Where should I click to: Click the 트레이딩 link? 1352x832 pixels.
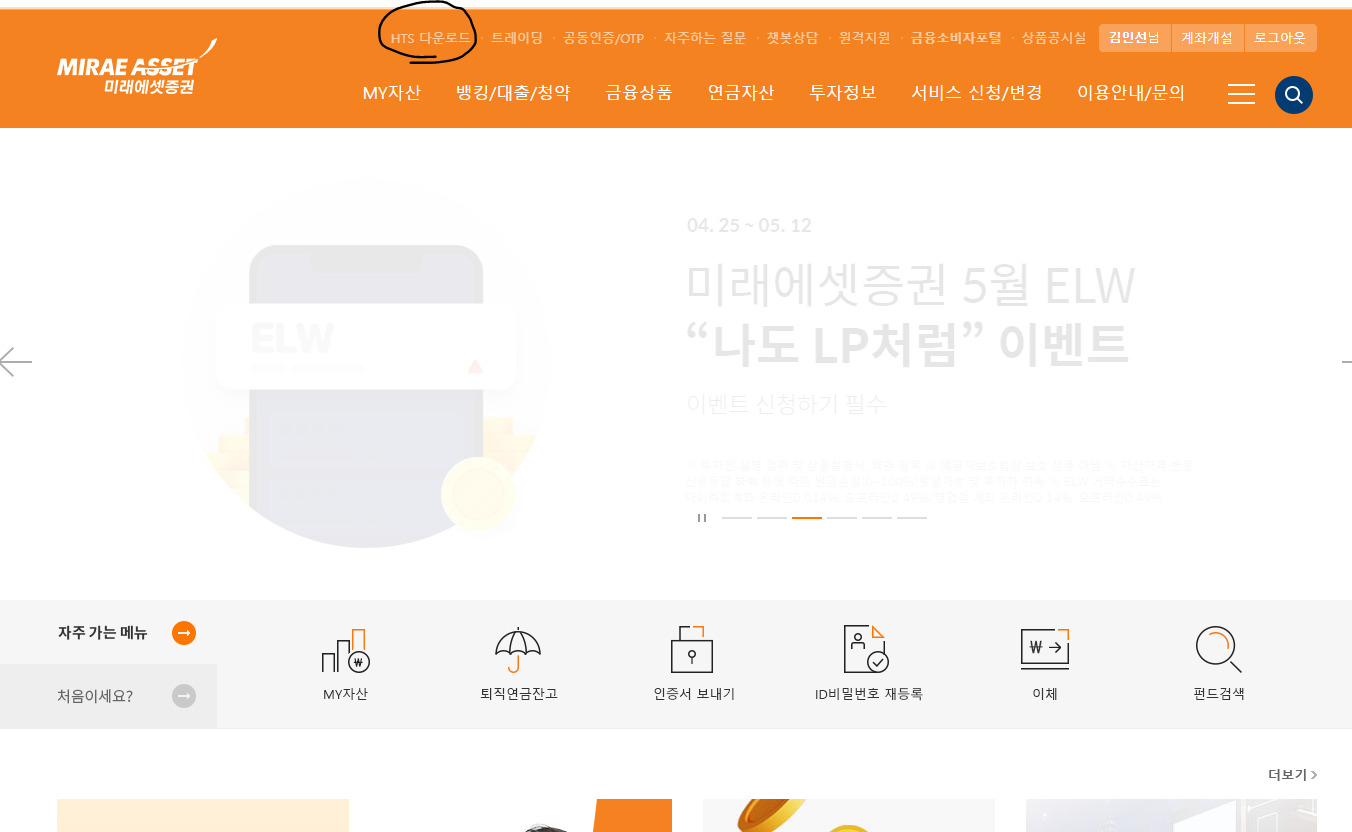(x=517, y=38)
